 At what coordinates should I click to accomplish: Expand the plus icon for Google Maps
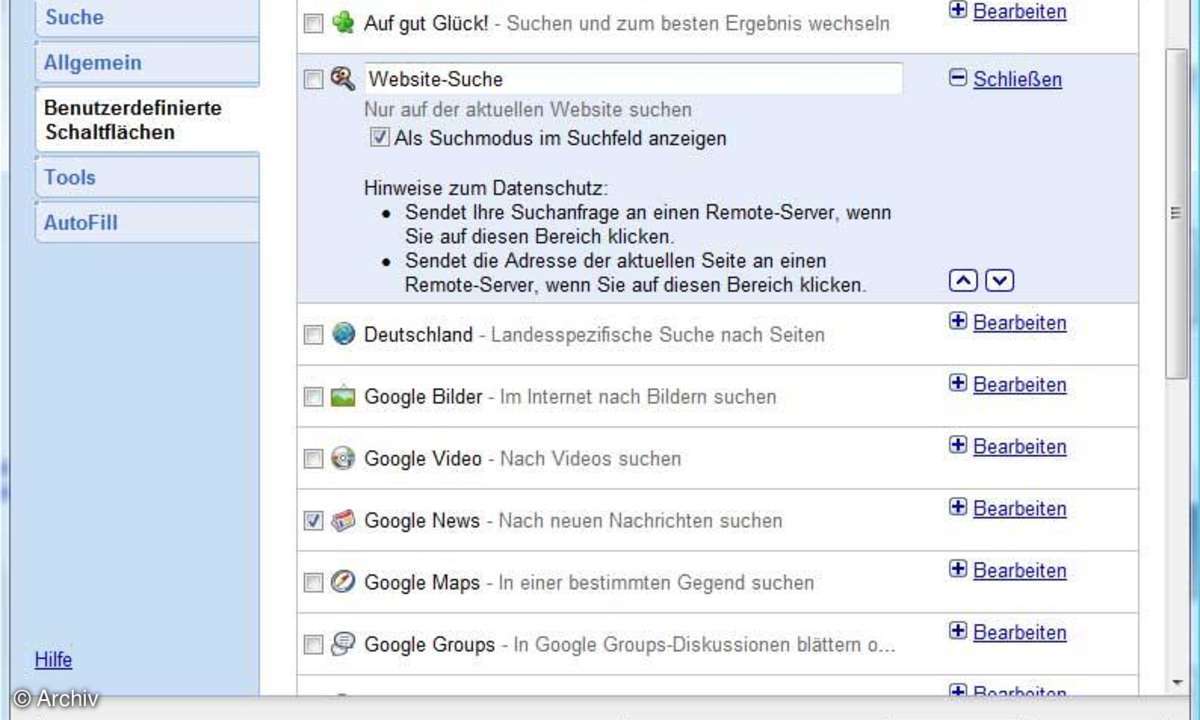(958, 570)
